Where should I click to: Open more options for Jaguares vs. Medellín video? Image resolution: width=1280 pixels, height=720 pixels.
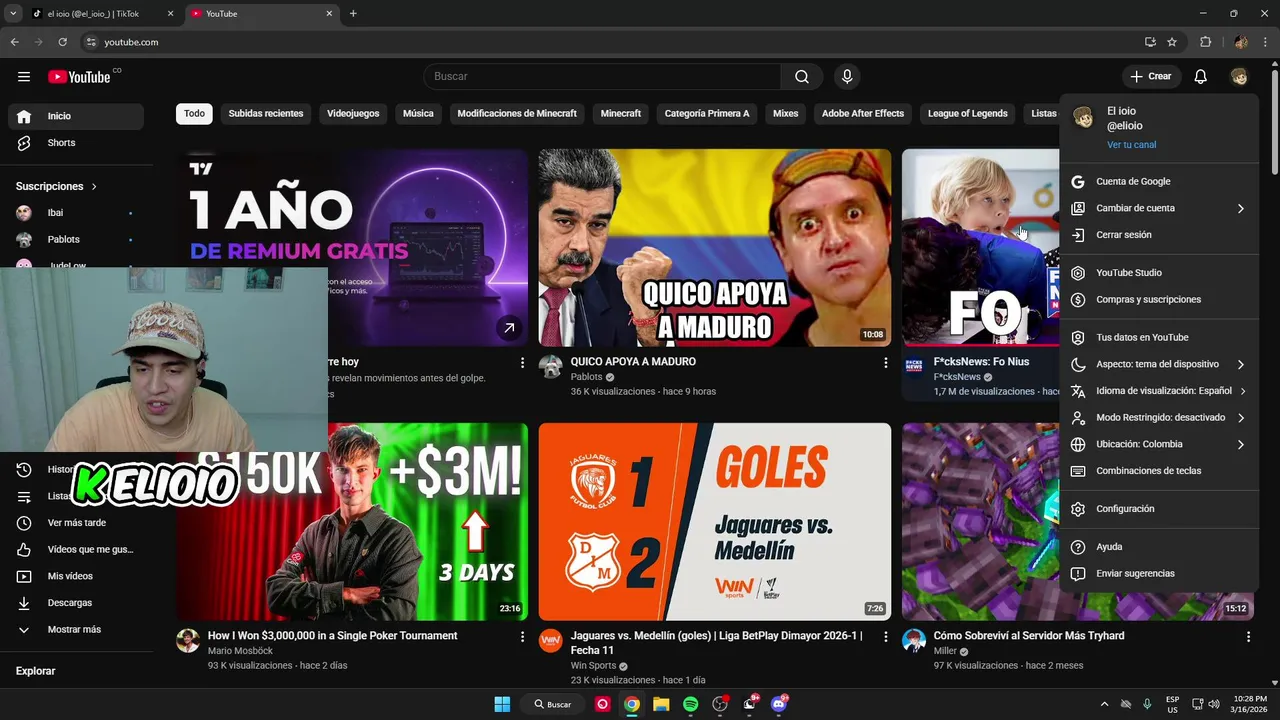click(885, 636)
